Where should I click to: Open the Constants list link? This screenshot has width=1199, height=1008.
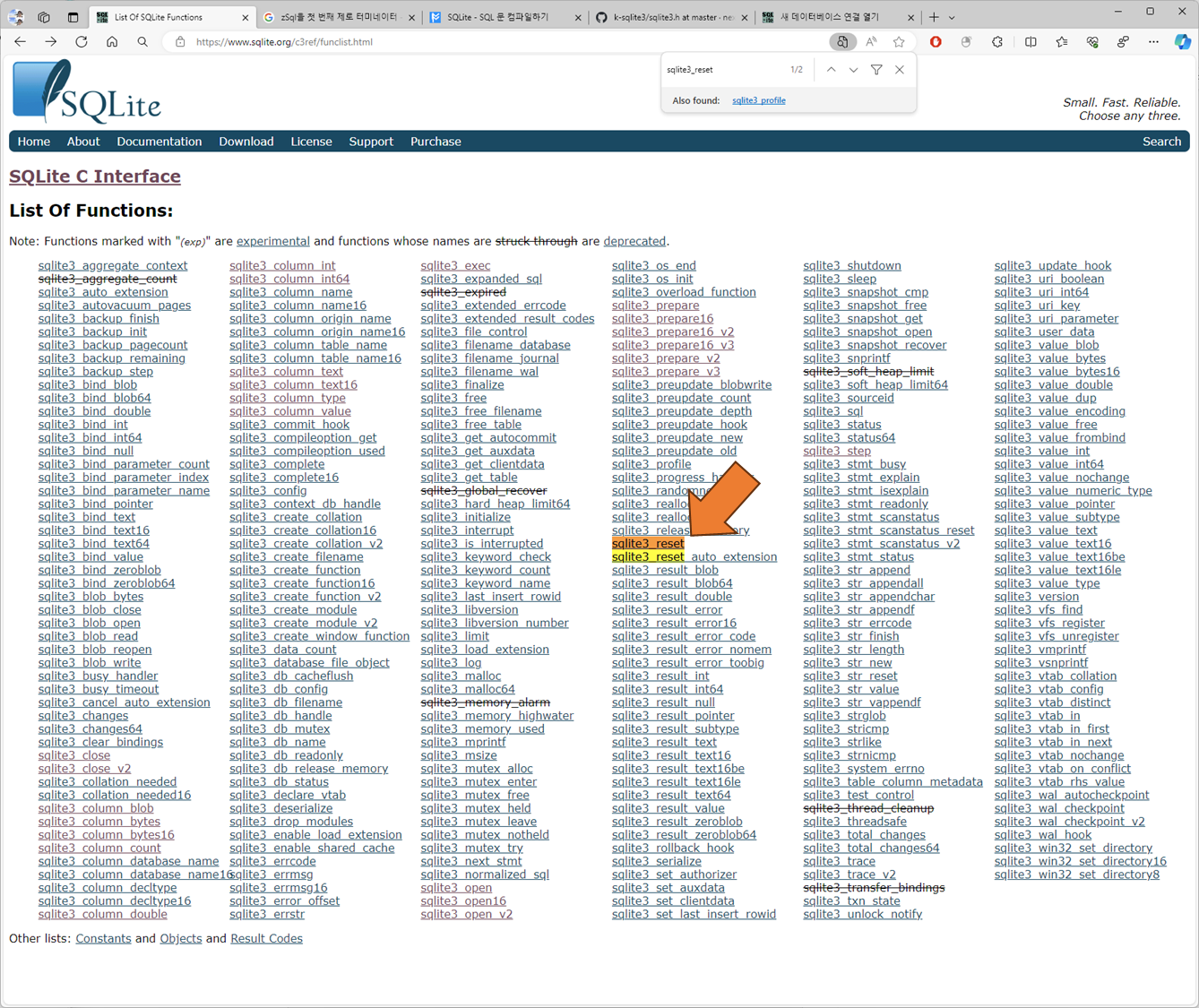[103, 939]
